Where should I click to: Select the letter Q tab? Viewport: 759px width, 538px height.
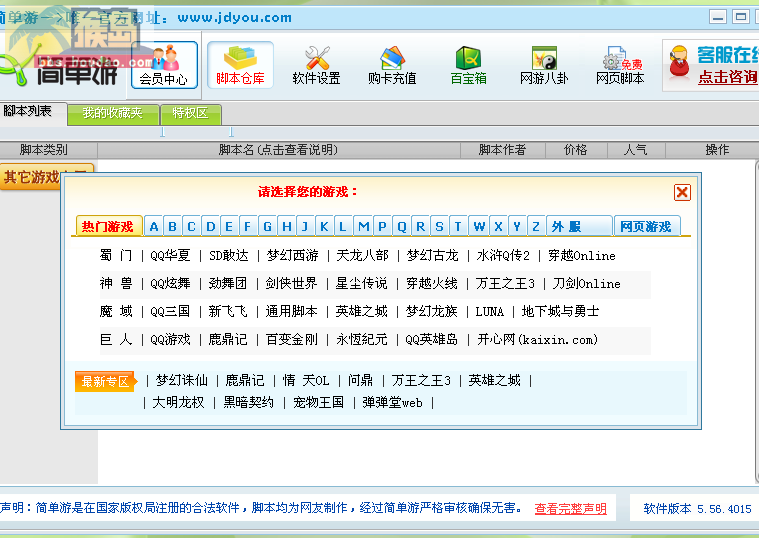pyautogui.click(x=402, y=226)
